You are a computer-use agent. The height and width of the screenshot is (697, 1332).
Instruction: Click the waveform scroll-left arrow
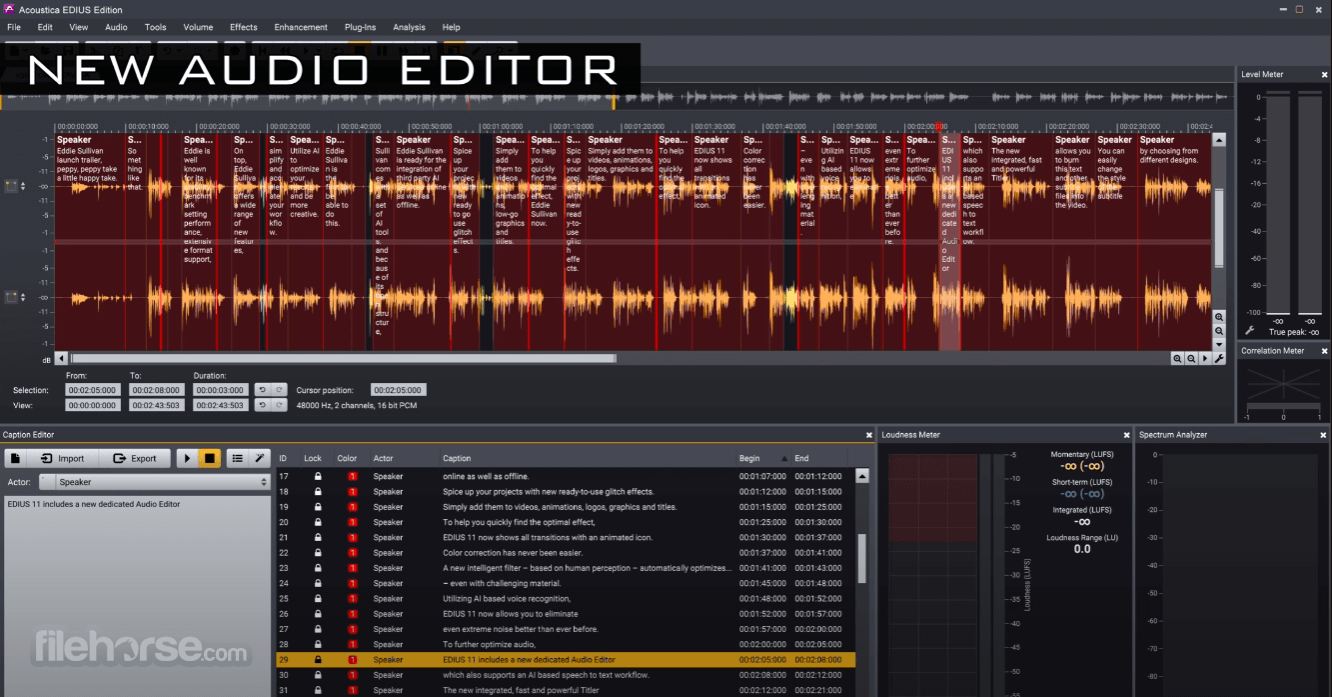coord(61,358)
